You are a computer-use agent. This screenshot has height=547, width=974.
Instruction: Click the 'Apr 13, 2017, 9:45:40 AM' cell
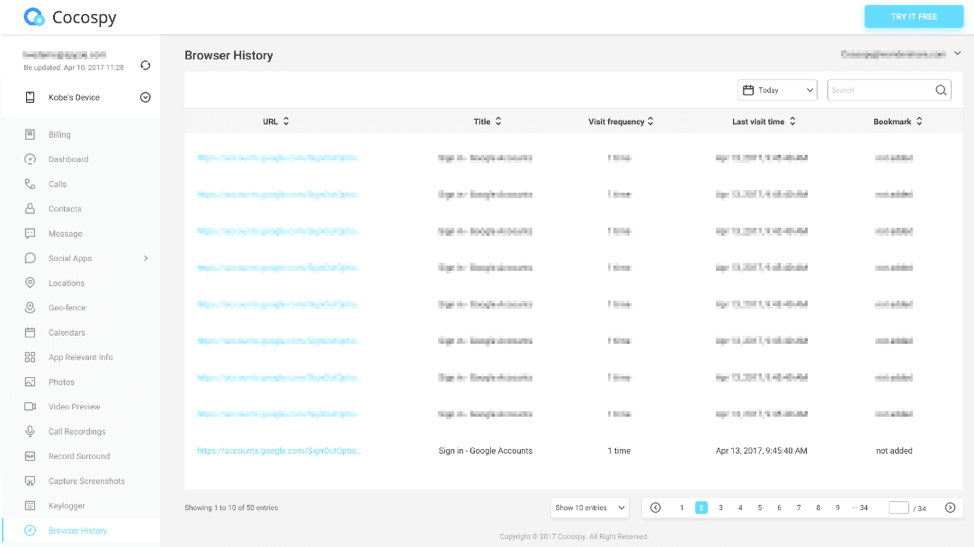pos(762,451)
